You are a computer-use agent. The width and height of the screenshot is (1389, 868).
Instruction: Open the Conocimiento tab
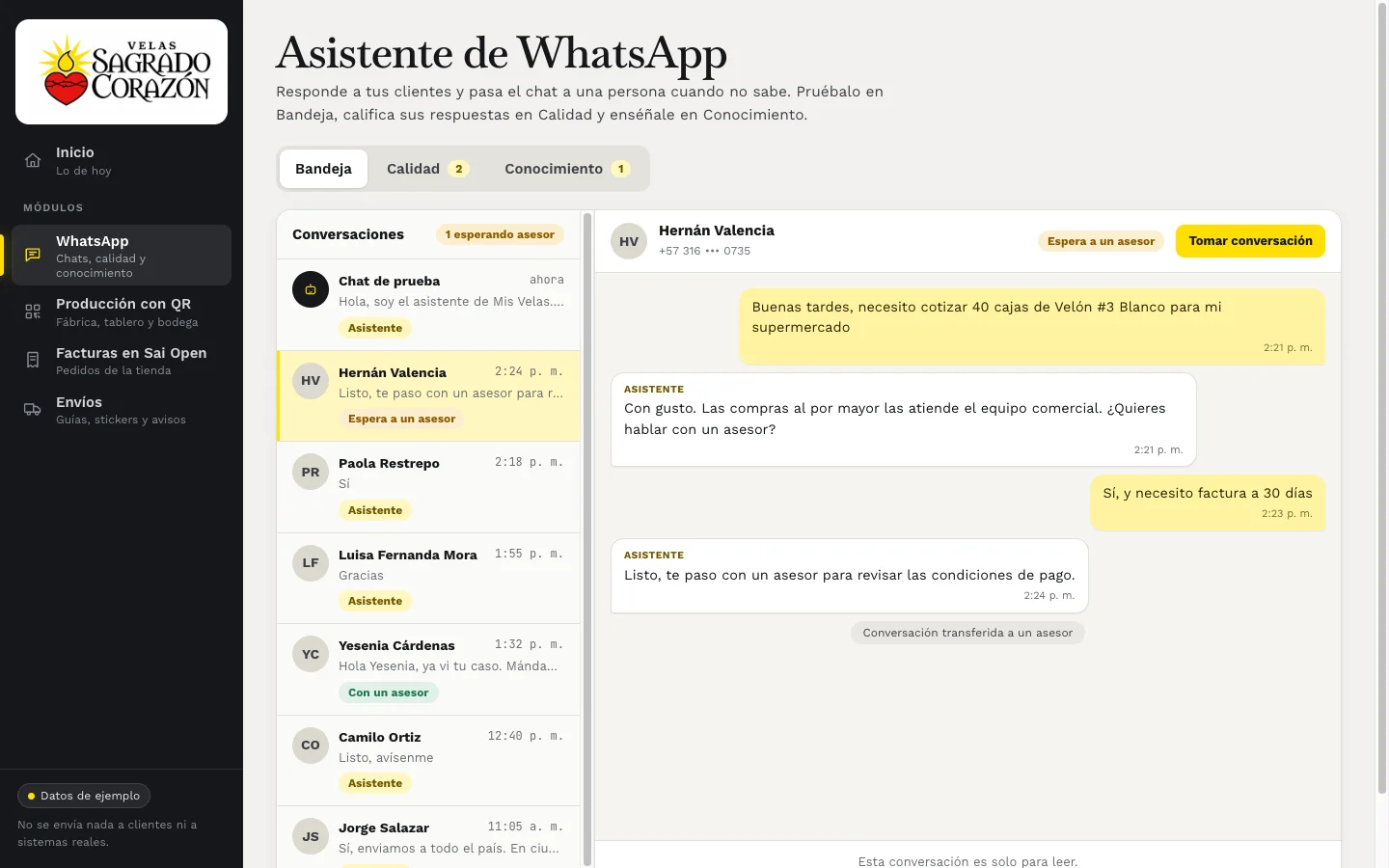(x=567, y=169)
